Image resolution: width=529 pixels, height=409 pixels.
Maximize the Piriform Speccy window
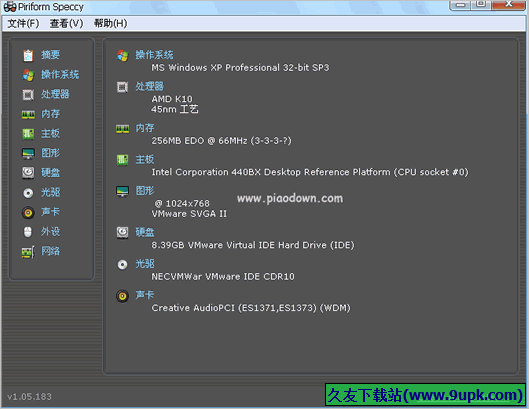[481, 5]
